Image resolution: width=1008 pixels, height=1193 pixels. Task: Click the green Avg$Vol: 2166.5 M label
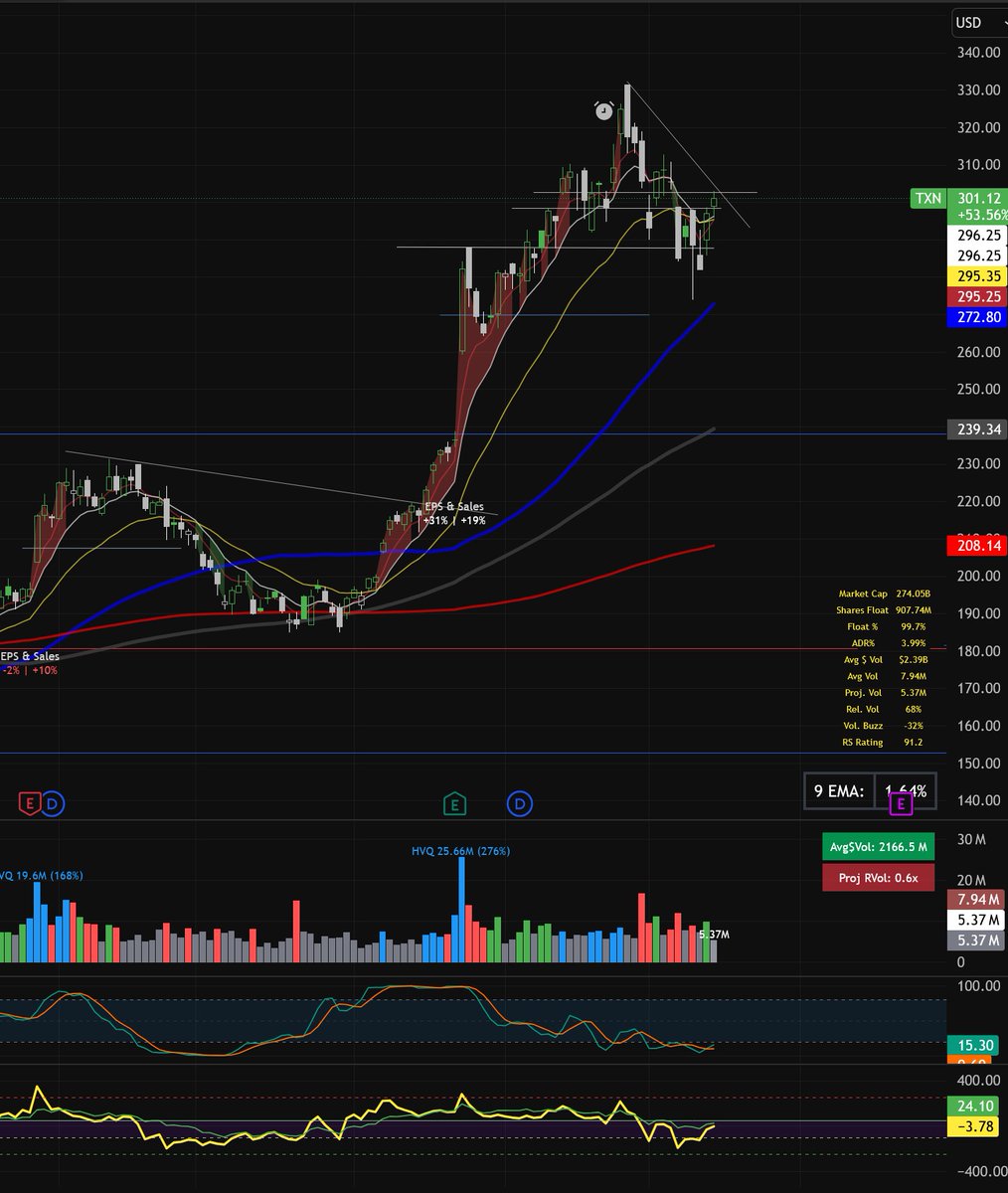(879, 847)
